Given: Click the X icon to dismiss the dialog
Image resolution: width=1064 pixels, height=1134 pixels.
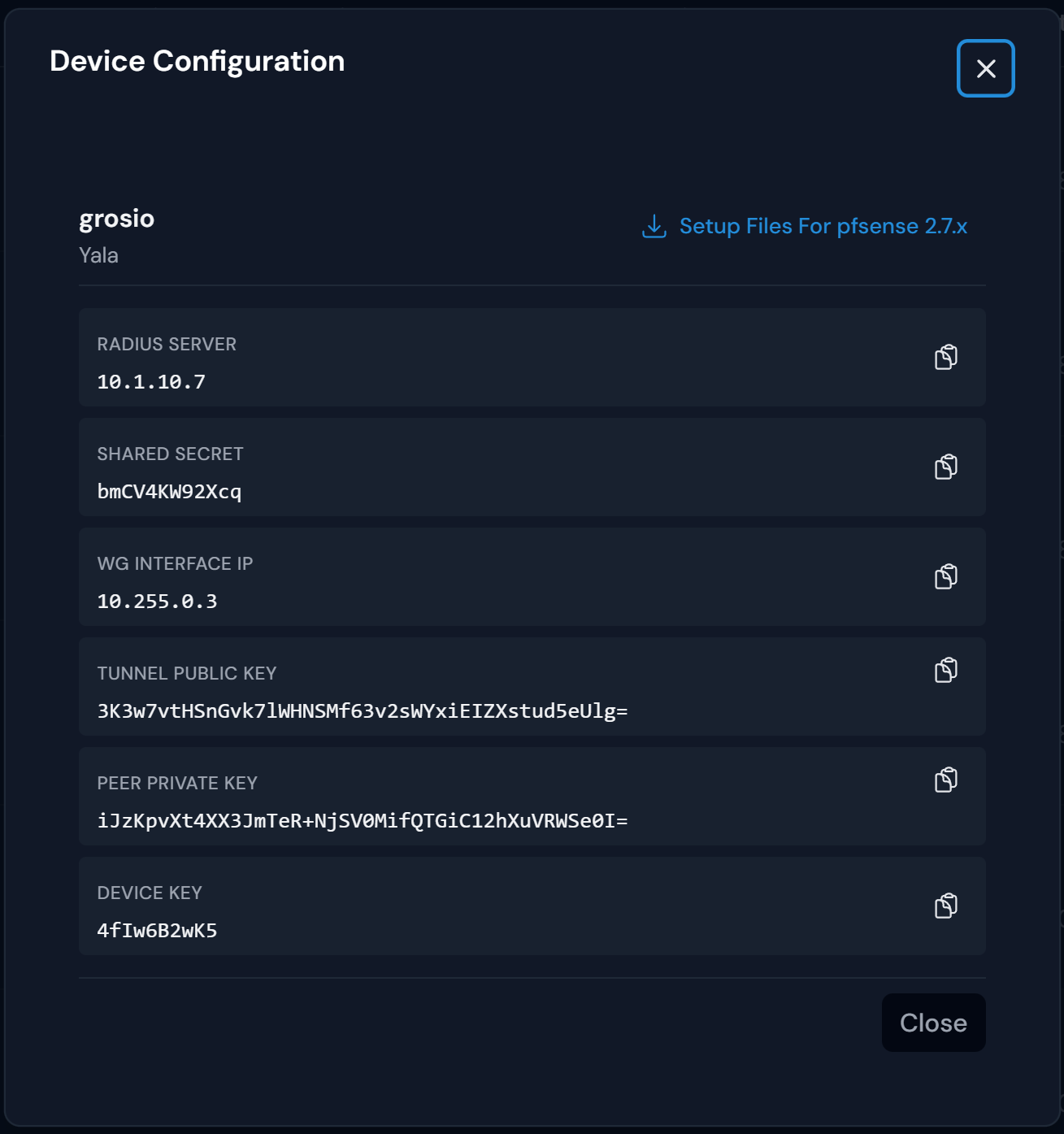Looking at the screenshot, I should [x=985, y=67].
